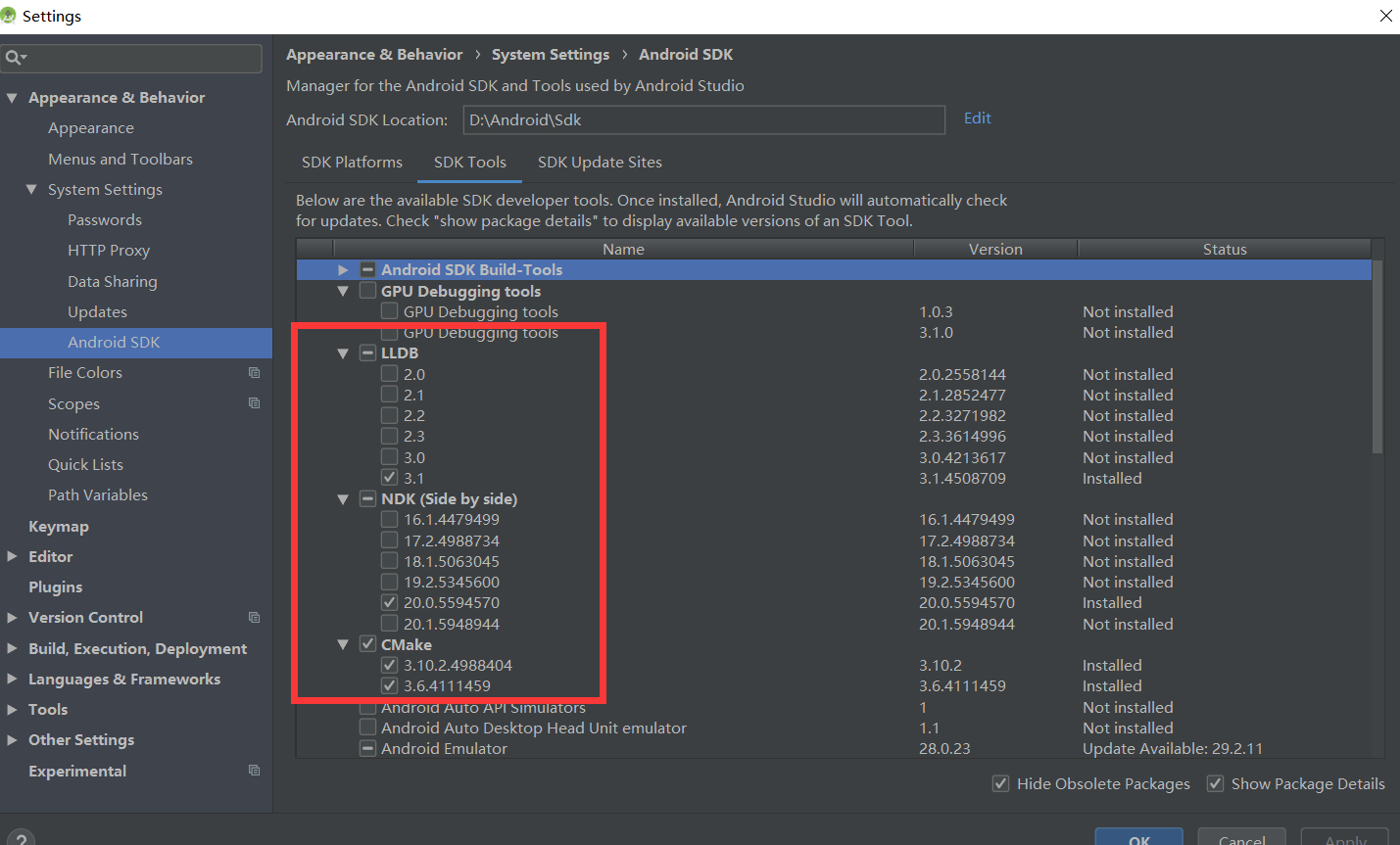Expand the Android SDK Build-Tools group
The height and width of the screenshot is (845, 1400).
point(343,269)
